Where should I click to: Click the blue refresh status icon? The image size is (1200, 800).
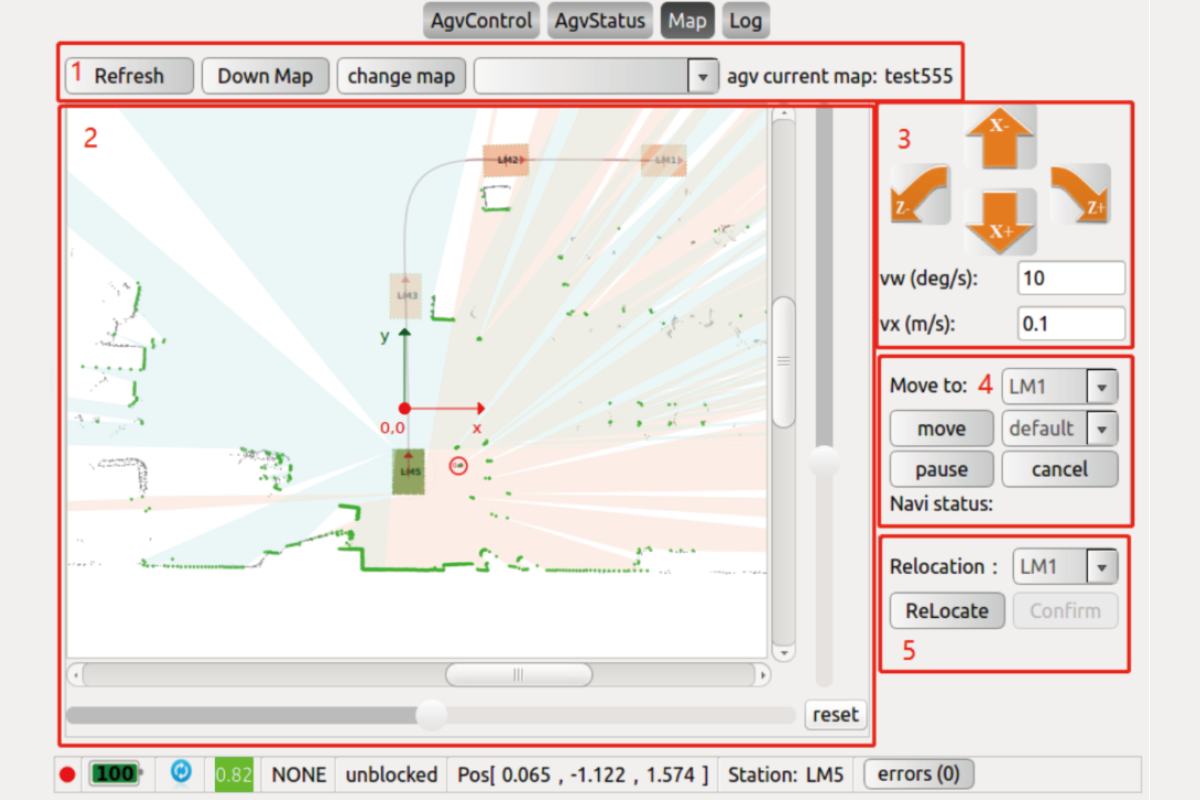pyautogui.click(x=181, y=773)
